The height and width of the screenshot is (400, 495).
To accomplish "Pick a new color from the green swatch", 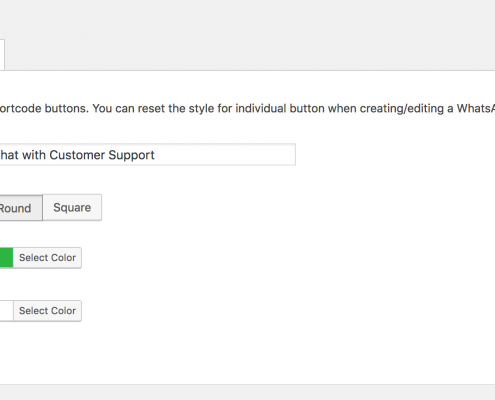I will click(x=6, y=258).
